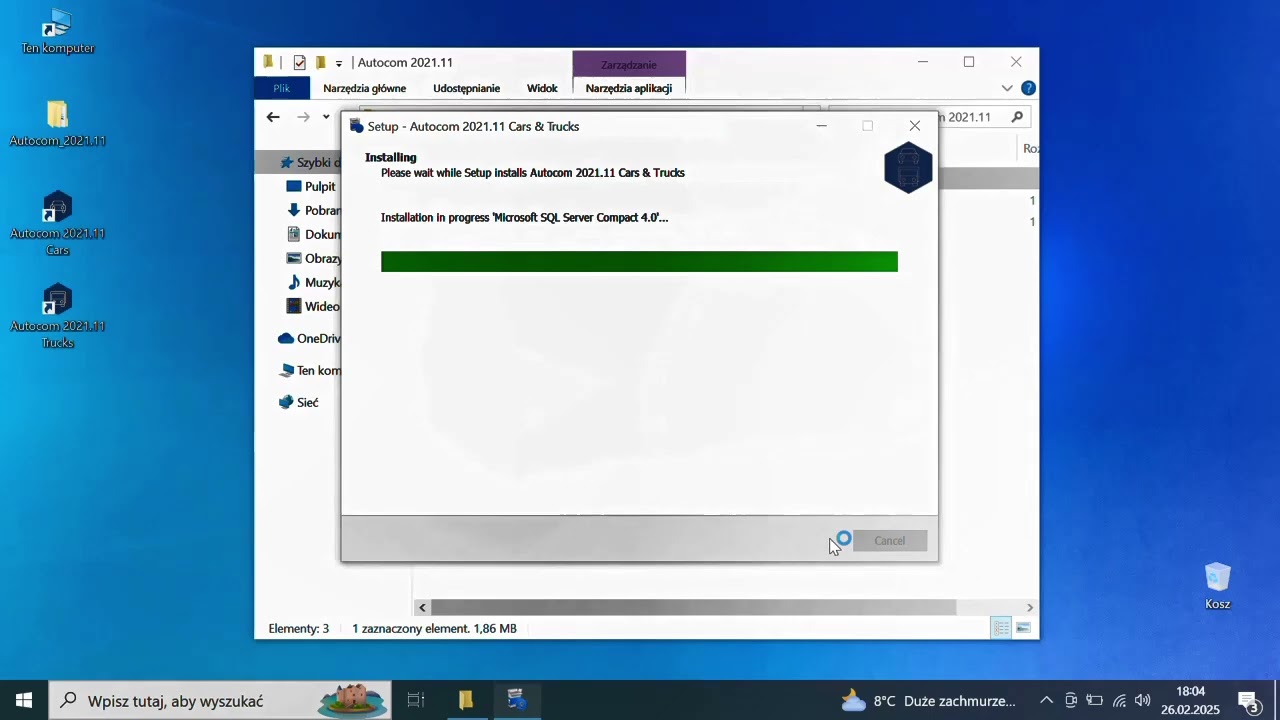Open the clock showing 18:04 26.02.2025
Screen dimensions: 1280x720
(1190, 701)
